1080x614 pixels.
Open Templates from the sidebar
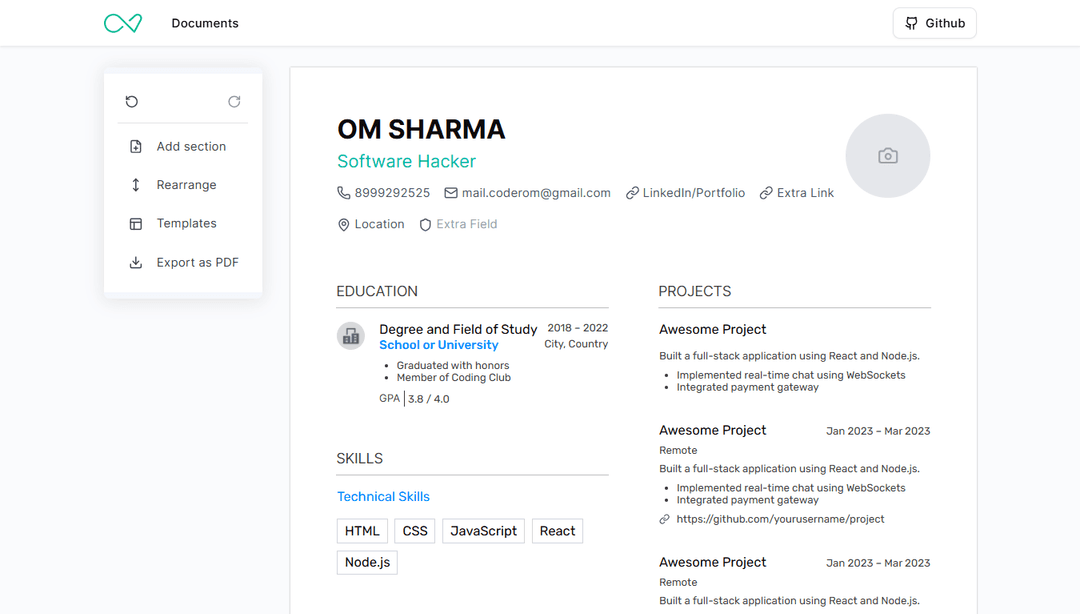186,224
